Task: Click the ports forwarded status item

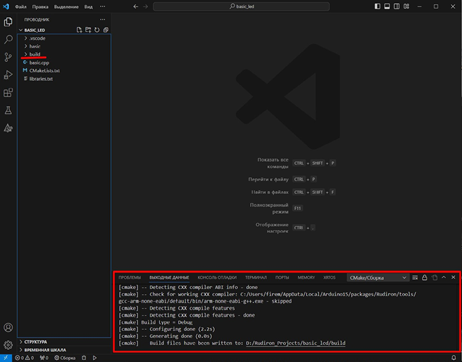Action: click(44, 358)
